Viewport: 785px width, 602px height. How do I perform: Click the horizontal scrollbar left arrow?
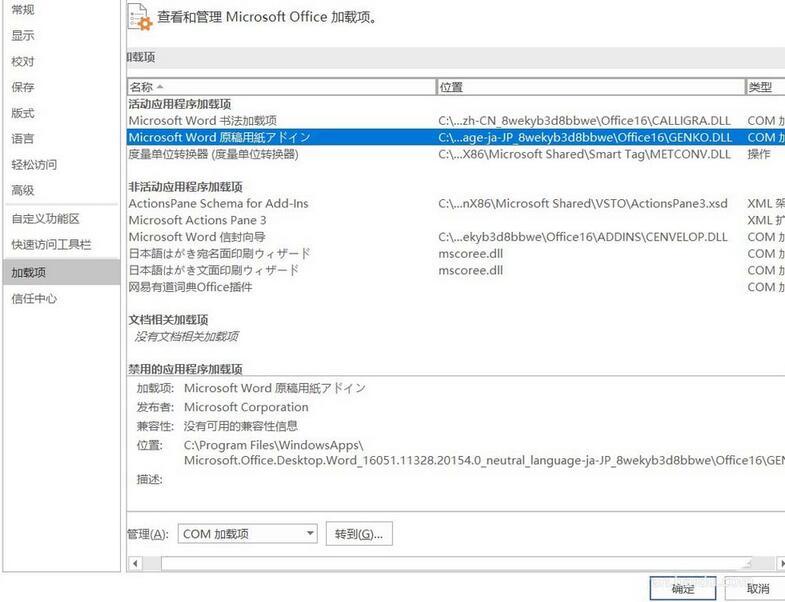coord(135,563)
